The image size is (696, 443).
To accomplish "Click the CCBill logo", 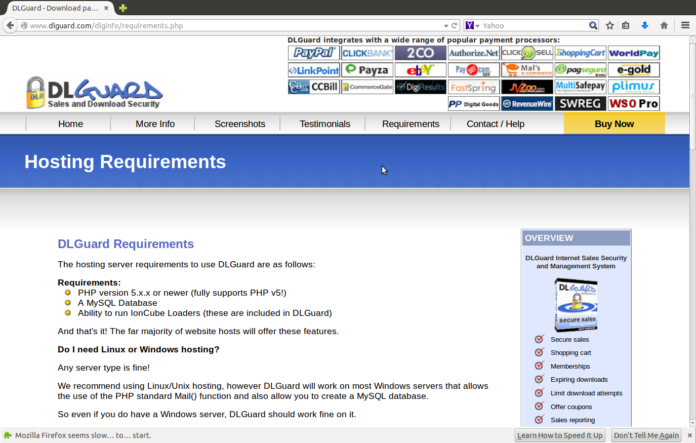I will click(x=313, y=87).
